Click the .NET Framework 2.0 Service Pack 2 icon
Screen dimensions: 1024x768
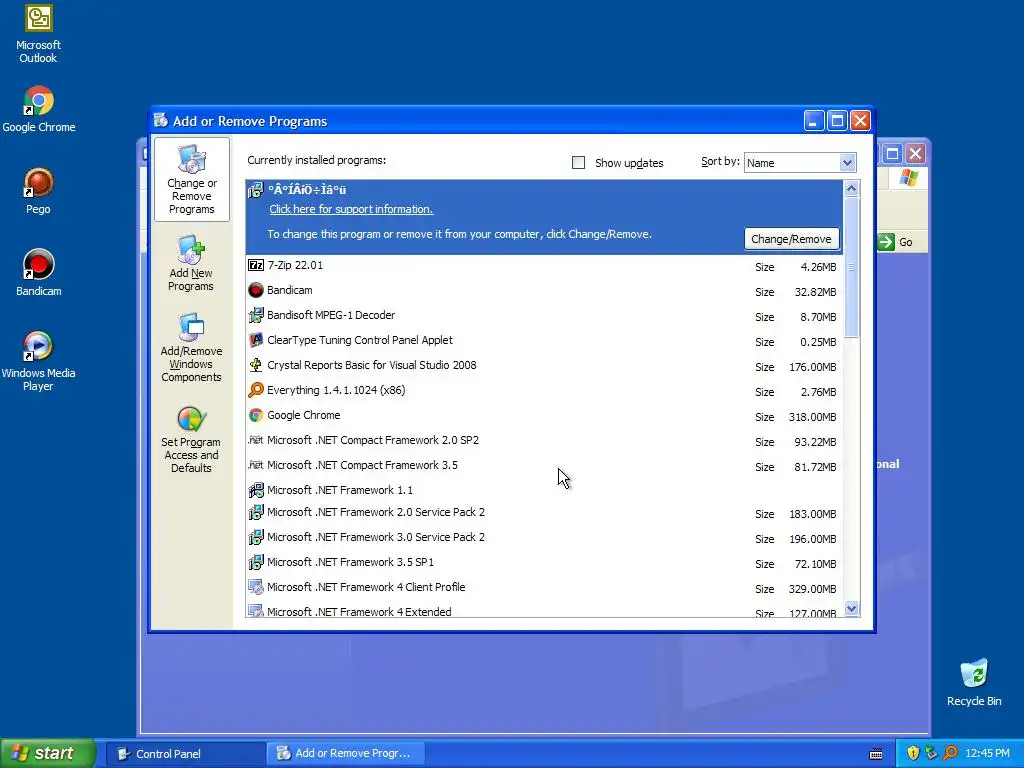point(256,513)
